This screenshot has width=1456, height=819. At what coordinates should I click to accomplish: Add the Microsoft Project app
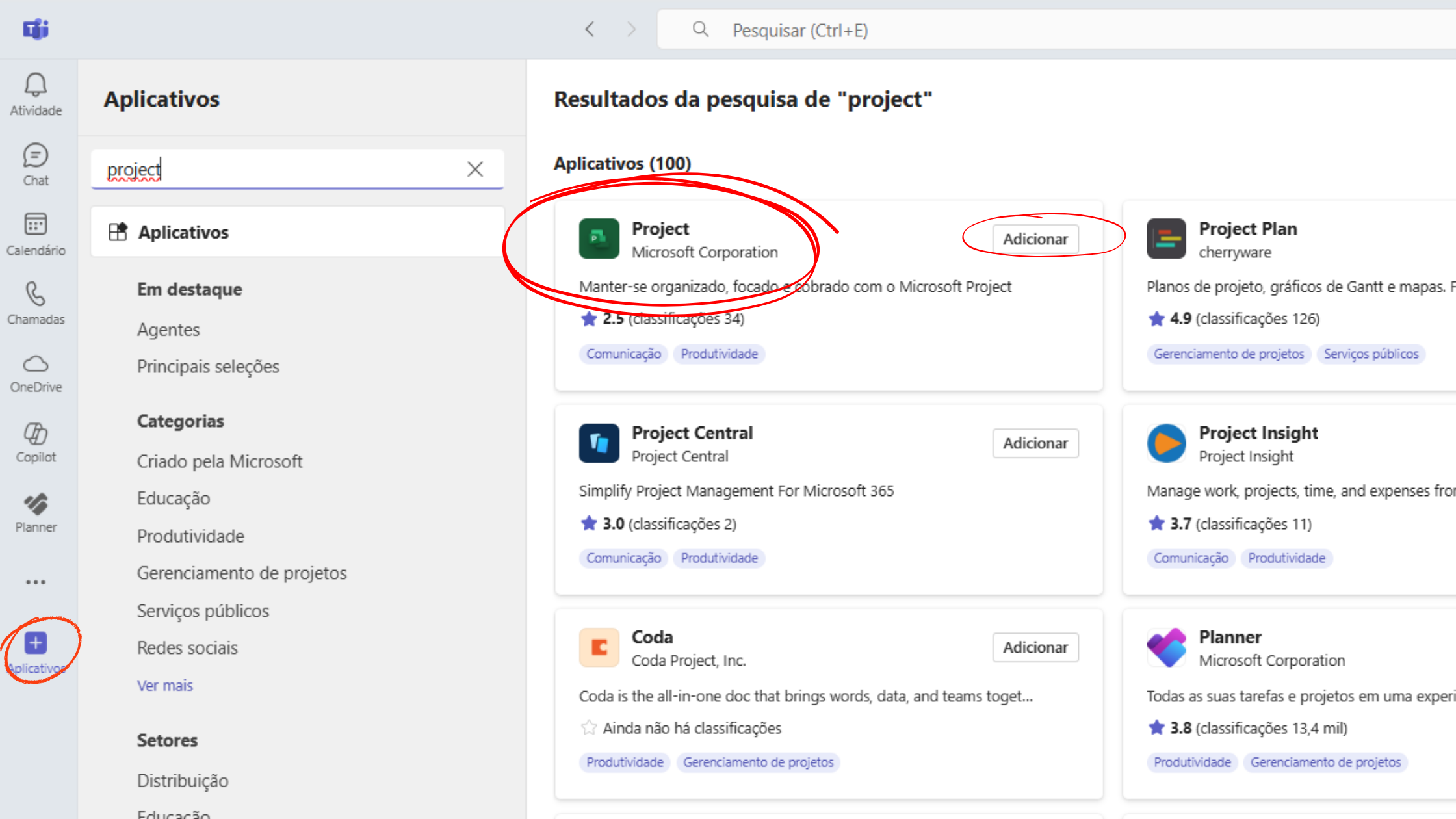pos(1035,239)
